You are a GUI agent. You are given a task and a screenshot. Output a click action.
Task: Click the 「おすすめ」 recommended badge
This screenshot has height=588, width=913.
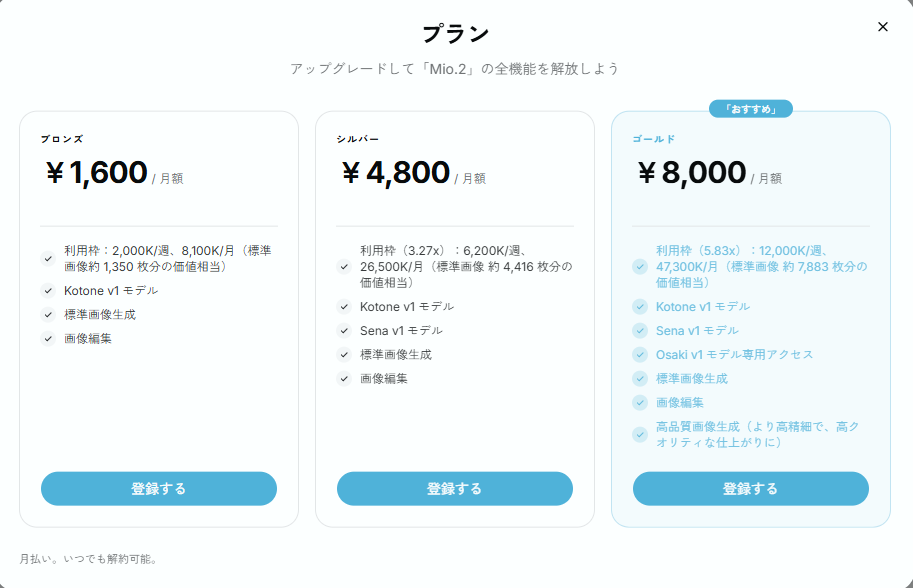[x=750, y=109]
